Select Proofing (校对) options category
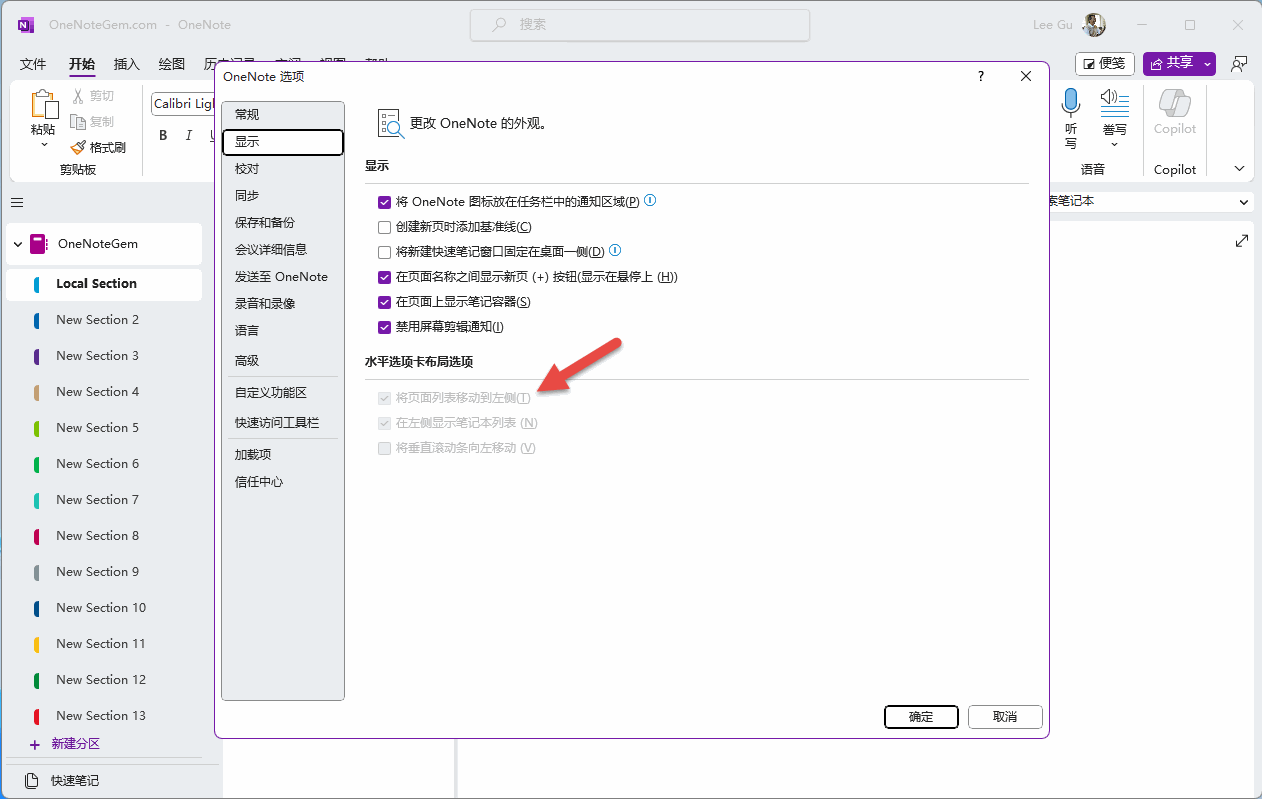1262x799 pixels. pyautogui.click(x=283, y=169)
